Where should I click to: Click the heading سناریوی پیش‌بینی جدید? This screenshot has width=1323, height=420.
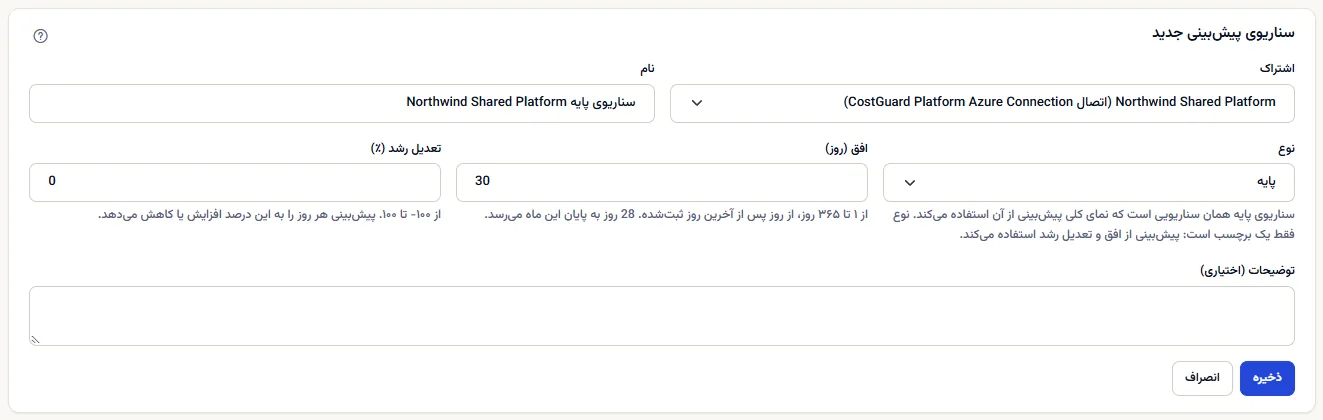[x=1224, y=33]
